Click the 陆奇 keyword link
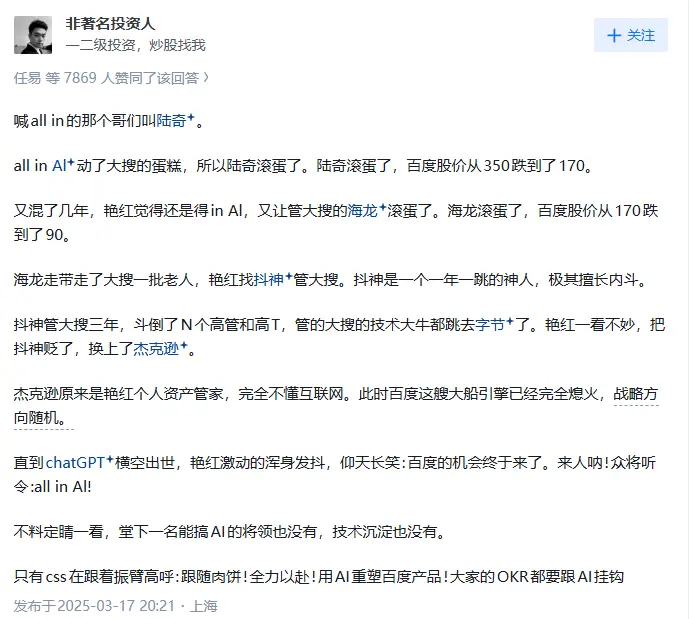Screen dimensions: 689x619 tap(171, 120)
